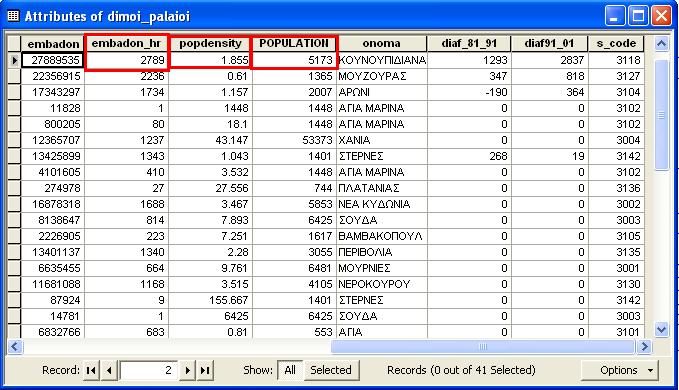Go to first record button
The image size is (679, 390).
(91, 371)
